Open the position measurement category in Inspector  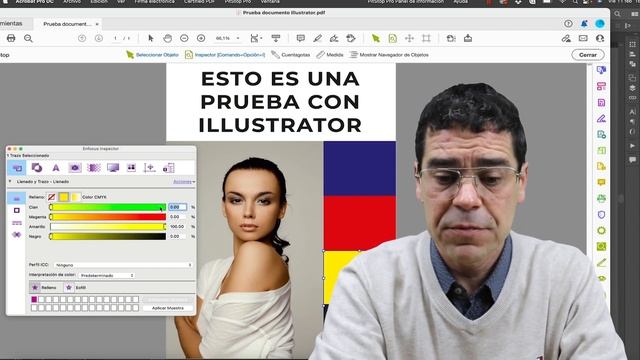tap(149, 168)
